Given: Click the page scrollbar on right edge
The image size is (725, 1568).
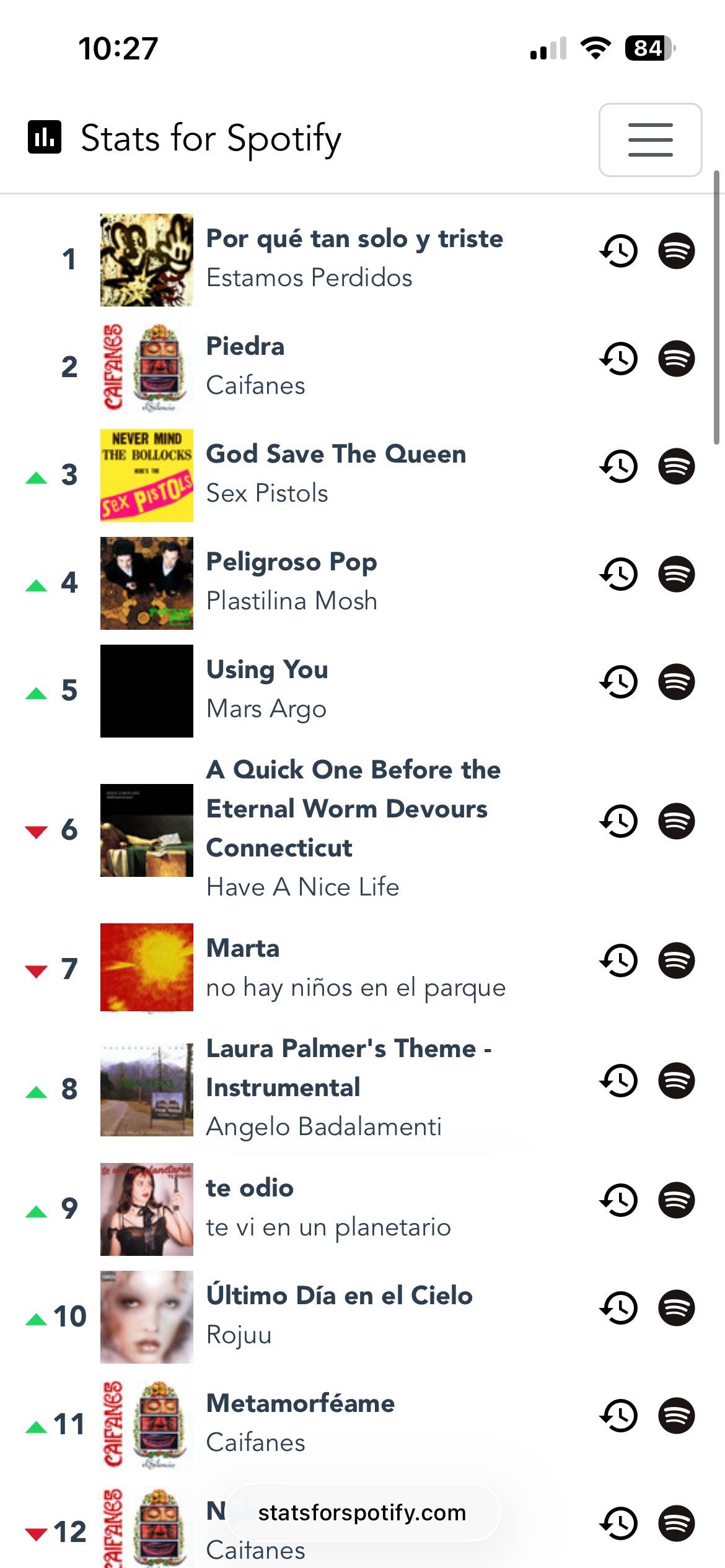Looking at the screenshot, I should coord(716,307).
